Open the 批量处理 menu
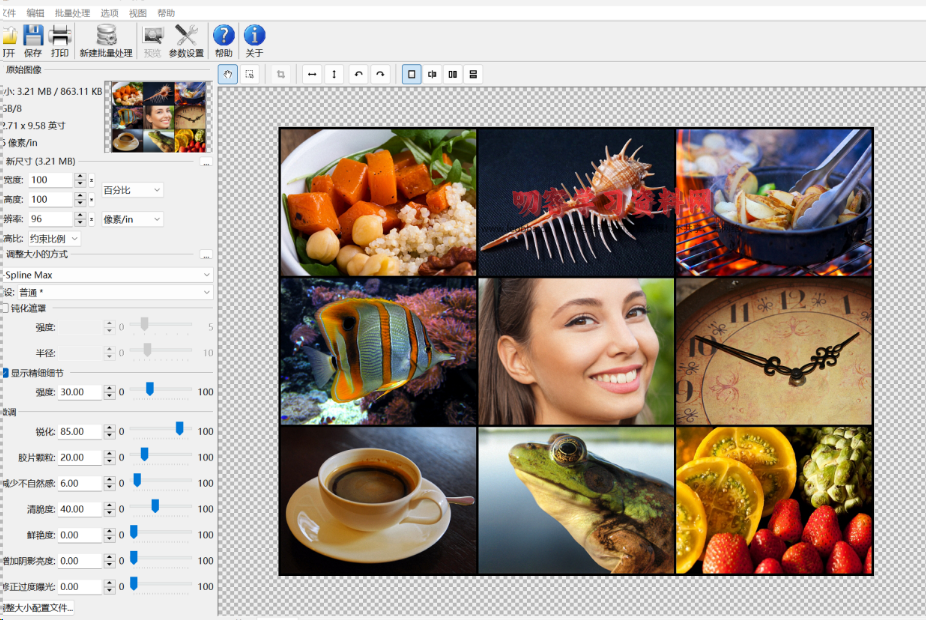The height and width of the screenshot is (620, 926). pyautogui.click(x=71, y=13)
